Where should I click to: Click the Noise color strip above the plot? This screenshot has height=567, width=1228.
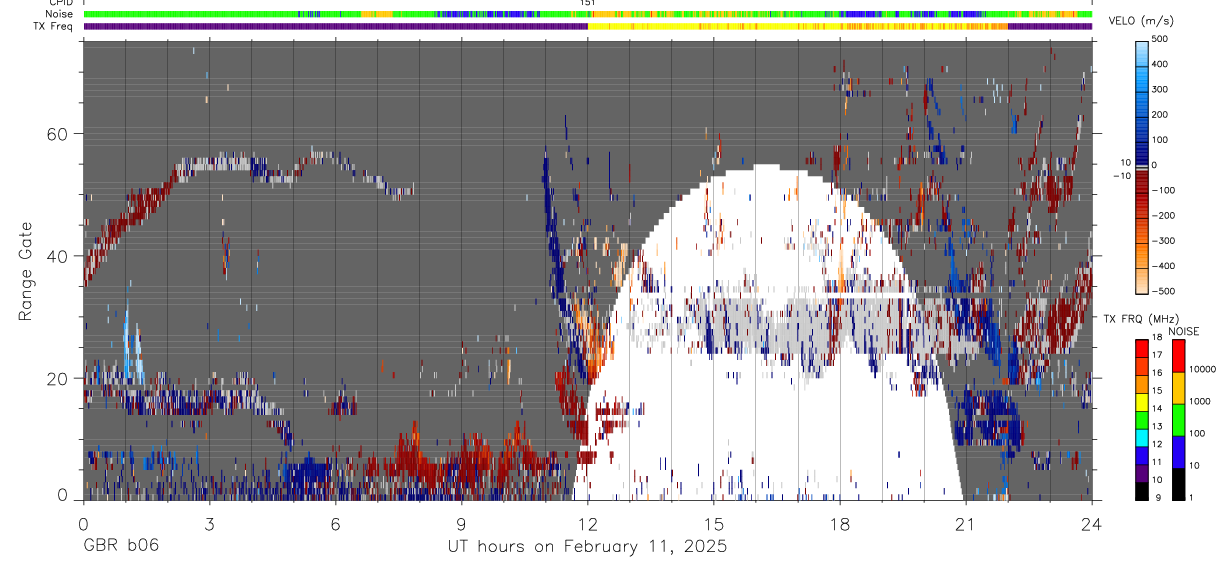(588, 14)
